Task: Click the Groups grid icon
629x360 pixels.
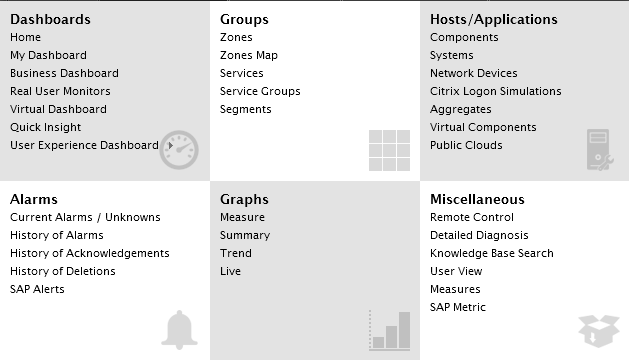Action: (390, 150)
